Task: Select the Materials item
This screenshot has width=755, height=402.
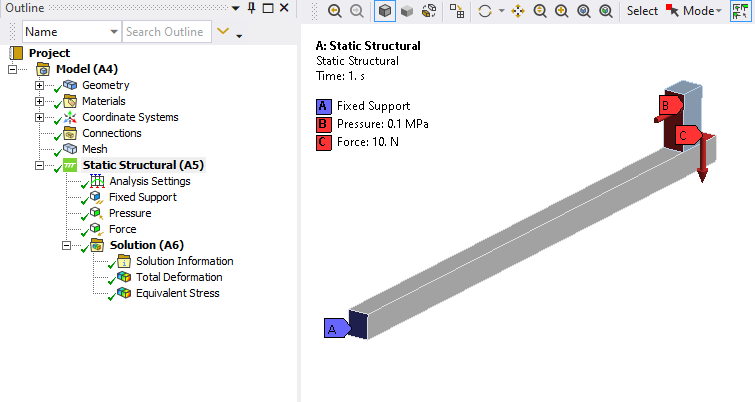Action: 104,101
